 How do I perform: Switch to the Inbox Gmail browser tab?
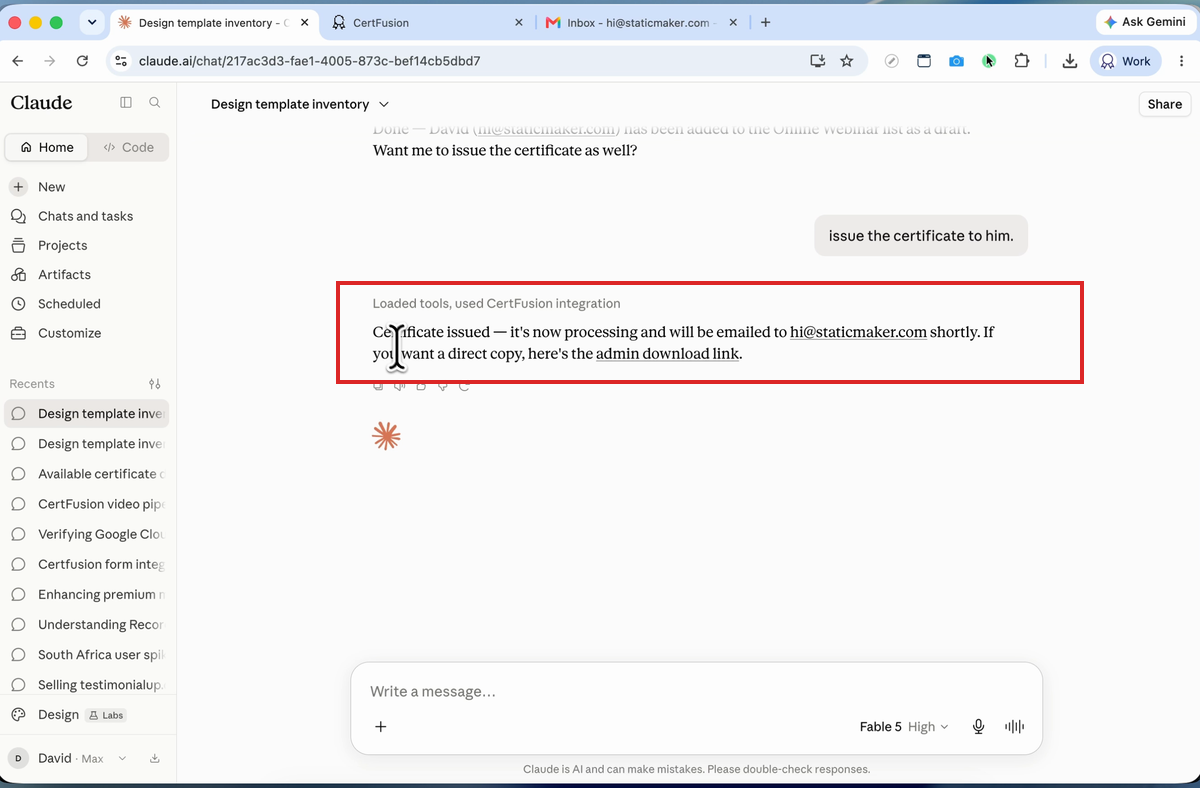coord(640,22)
